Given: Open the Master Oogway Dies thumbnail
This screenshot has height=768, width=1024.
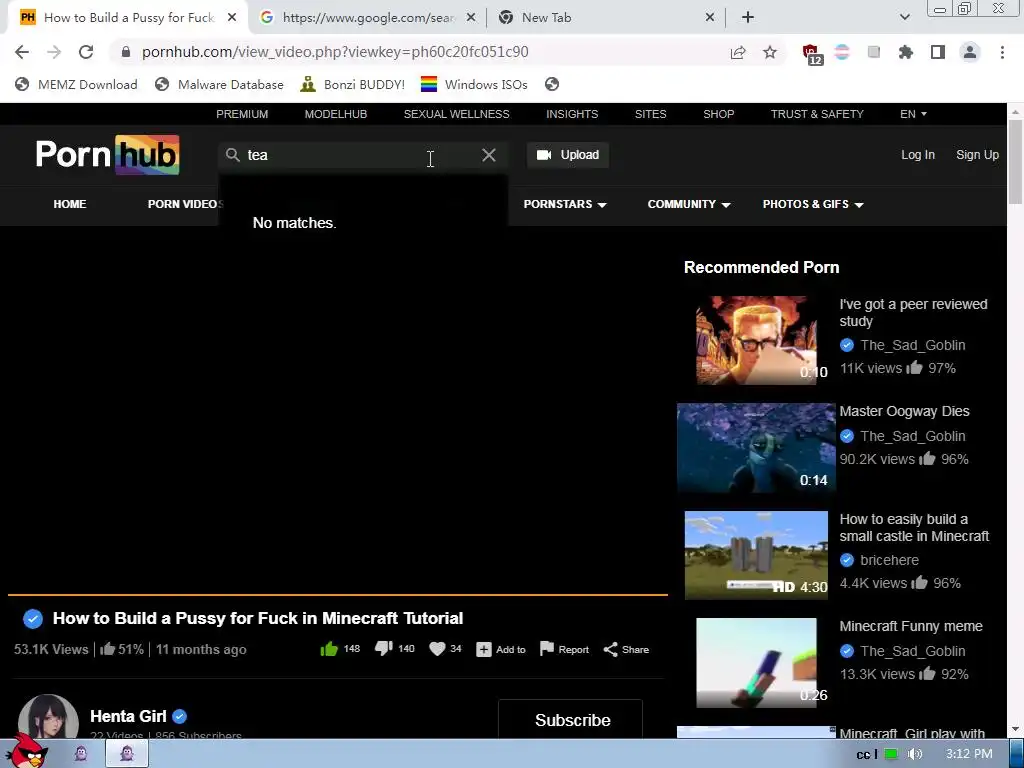Looking at the screenshot, I should pyautogui.click(x=756, y=447).
